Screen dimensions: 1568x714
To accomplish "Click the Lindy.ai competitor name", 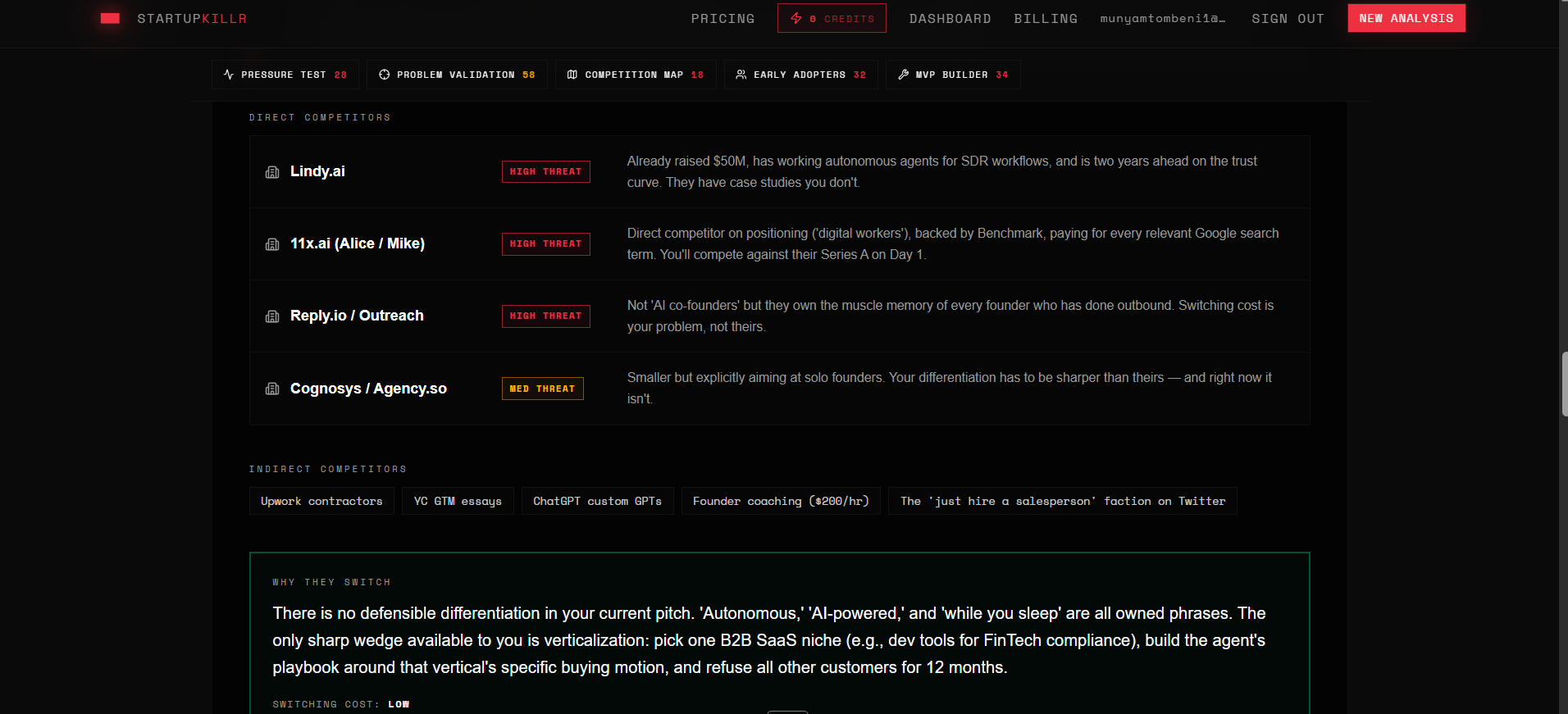I will 317,171.
